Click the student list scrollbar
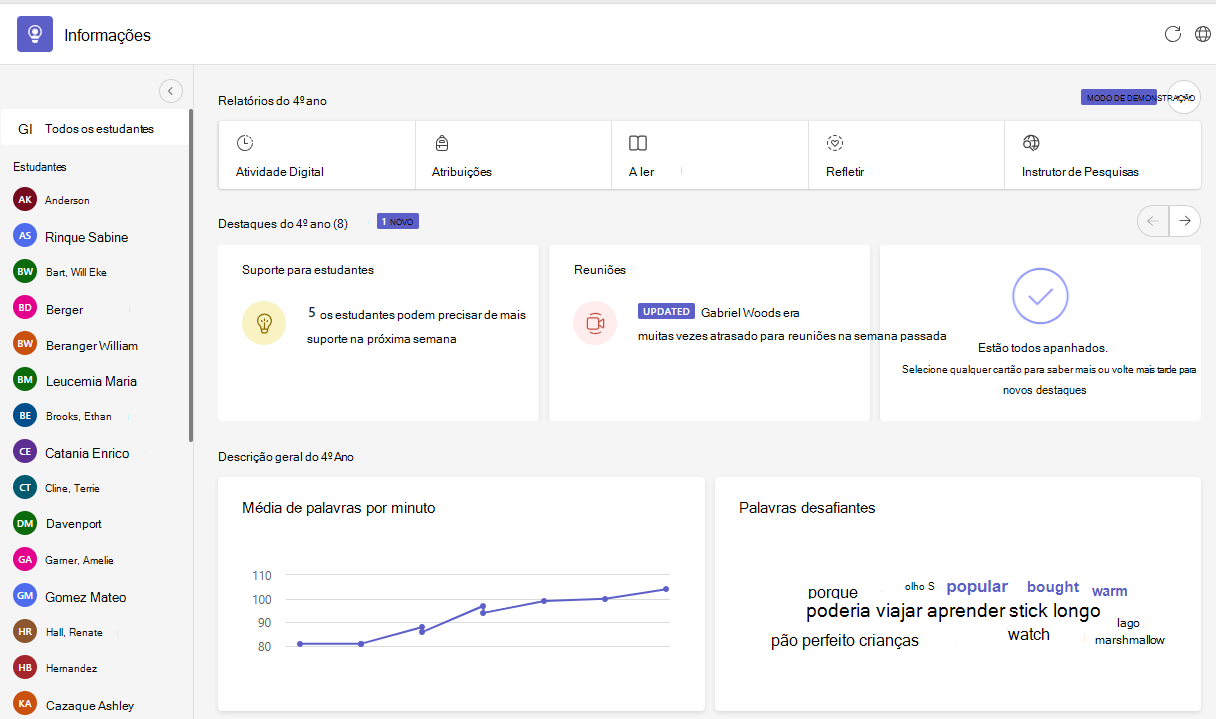The width and height of the screenshot is (1216, 719). pyautogui.click(x=191, y=275)
